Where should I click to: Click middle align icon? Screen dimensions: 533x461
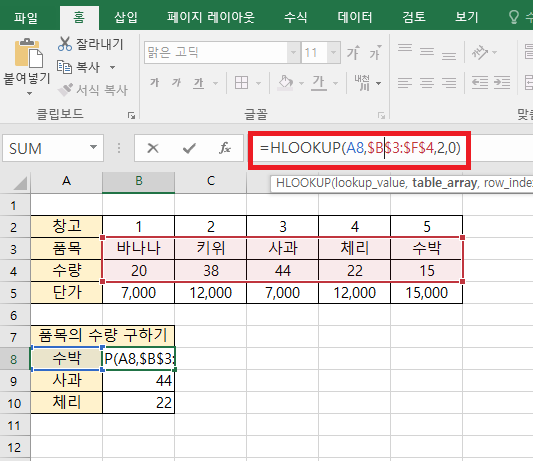click(x=427, y=52)
